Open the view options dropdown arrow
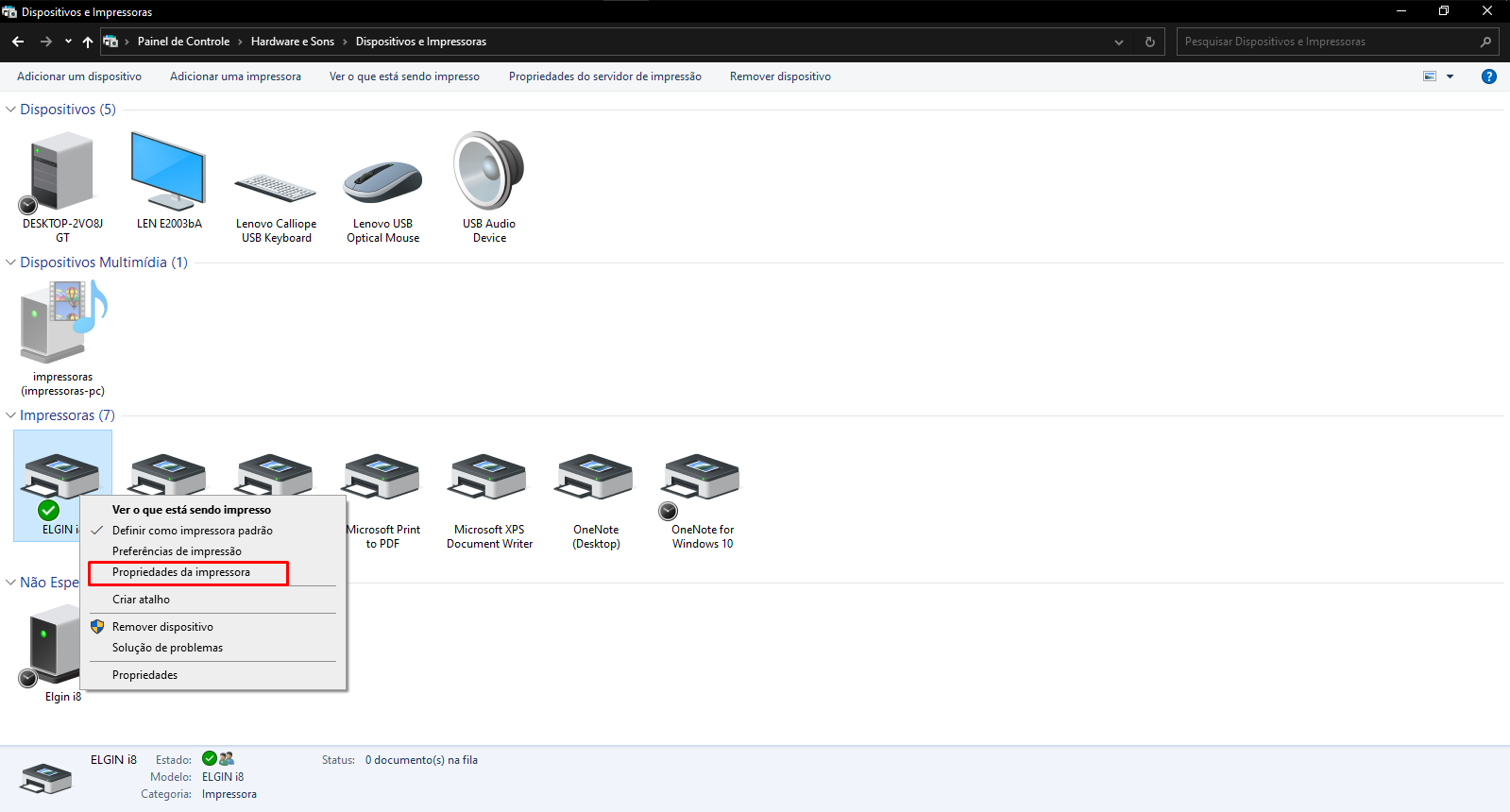 (1451, 76)
